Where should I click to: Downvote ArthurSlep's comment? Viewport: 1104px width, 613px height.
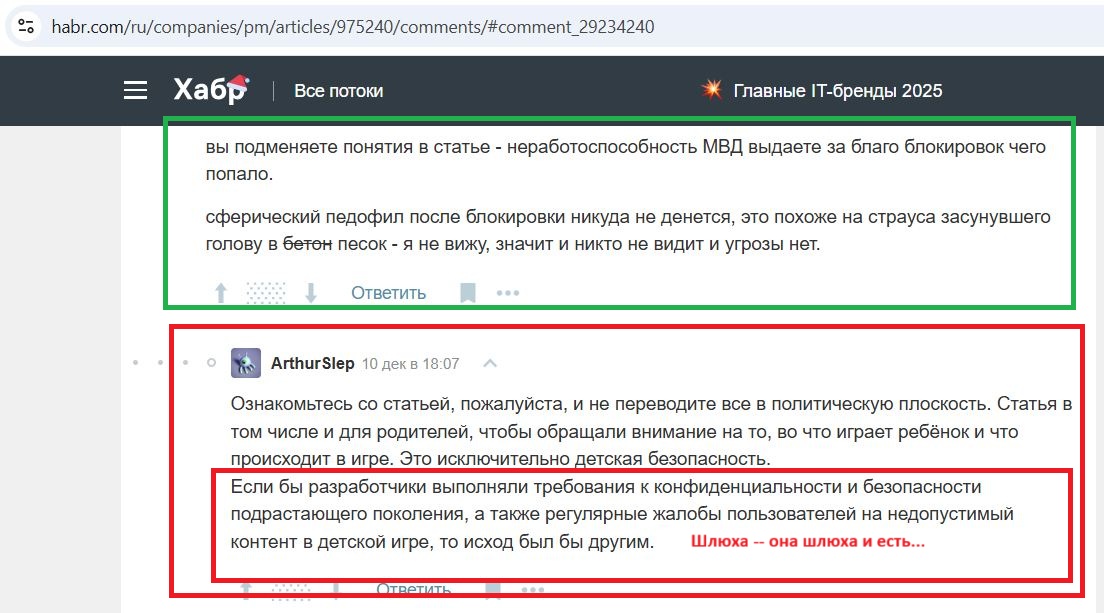coord(337,590)
